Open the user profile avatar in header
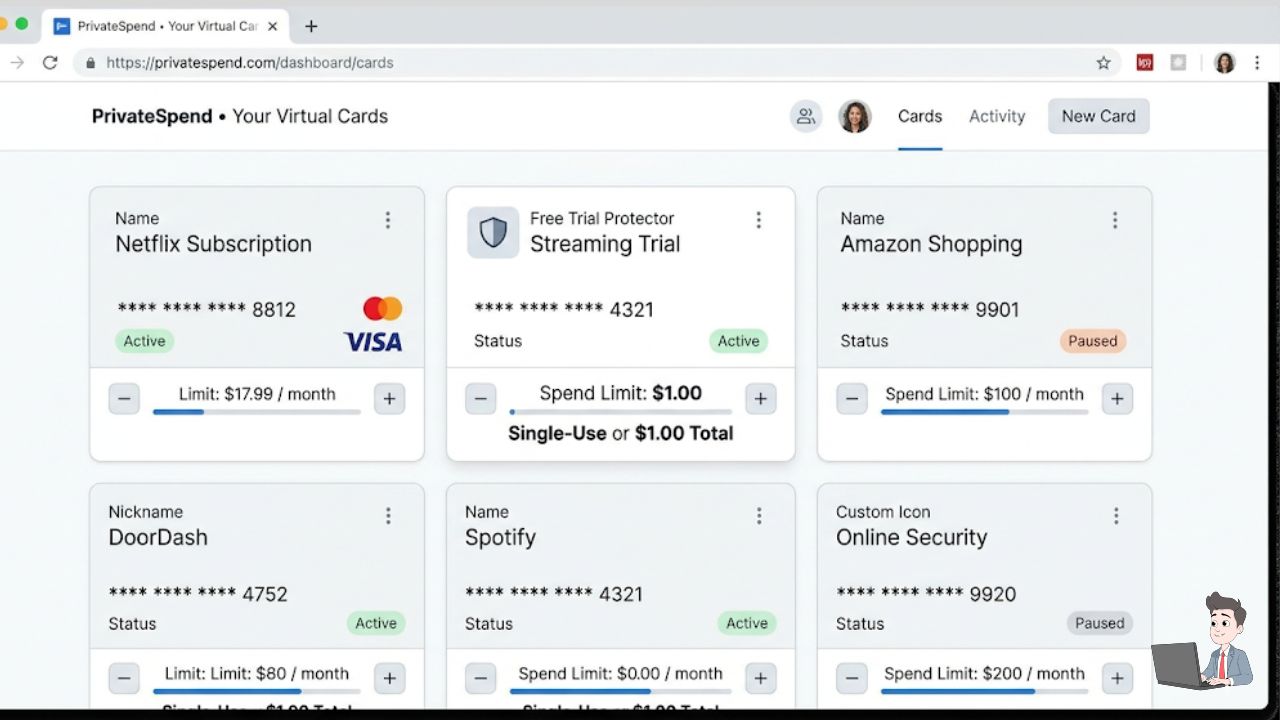 tap(855, 116)
